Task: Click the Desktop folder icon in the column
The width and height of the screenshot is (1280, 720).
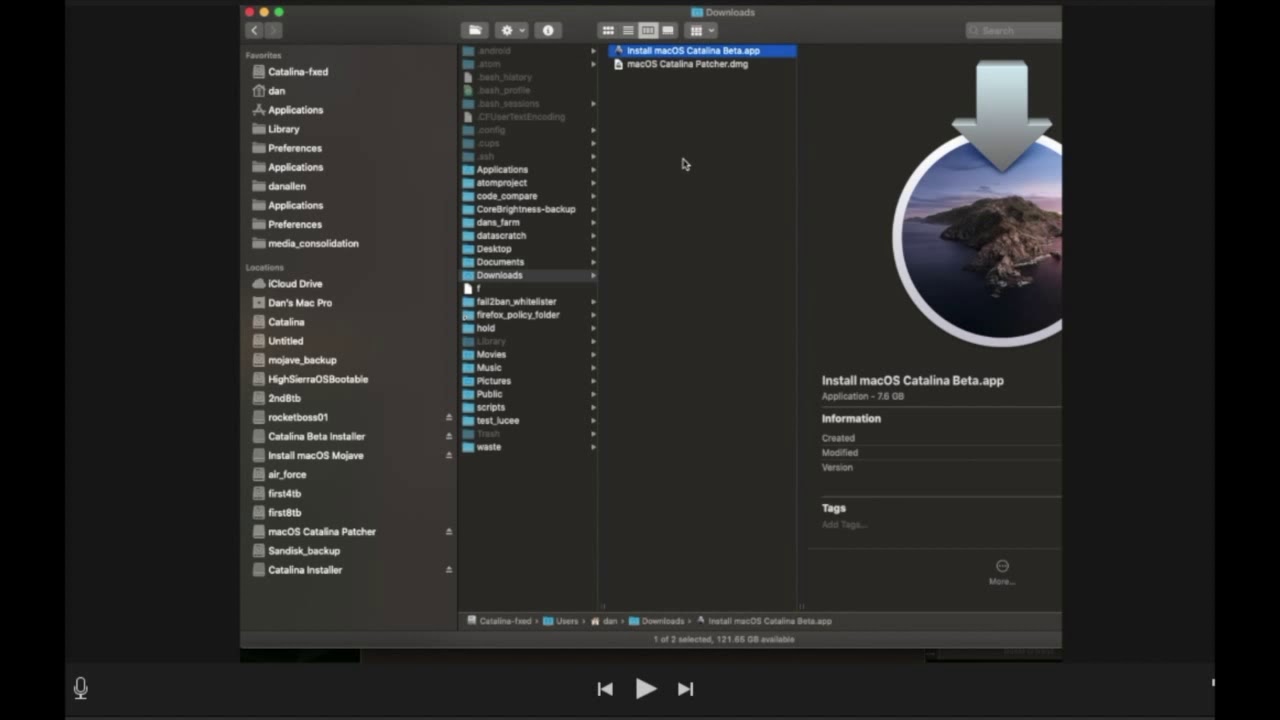Action: [x=468, y=249]
